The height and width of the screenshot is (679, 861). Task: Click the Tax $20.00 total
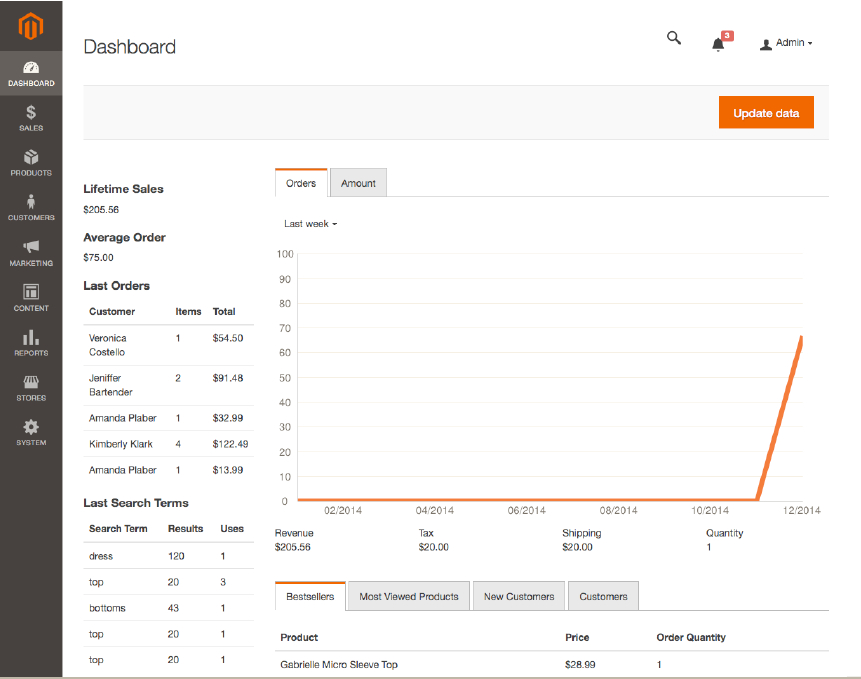(x=433, y=547)
